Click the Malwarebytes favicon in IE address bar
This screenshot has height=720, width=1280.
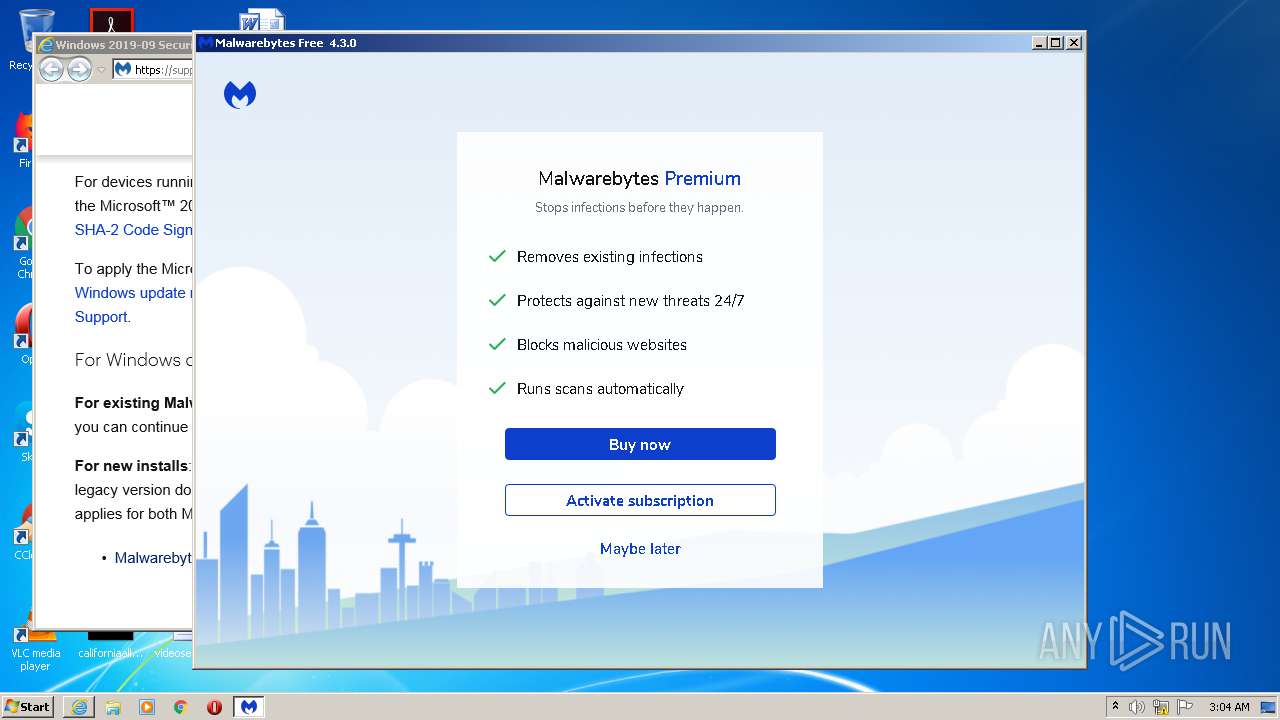(123, 69)
